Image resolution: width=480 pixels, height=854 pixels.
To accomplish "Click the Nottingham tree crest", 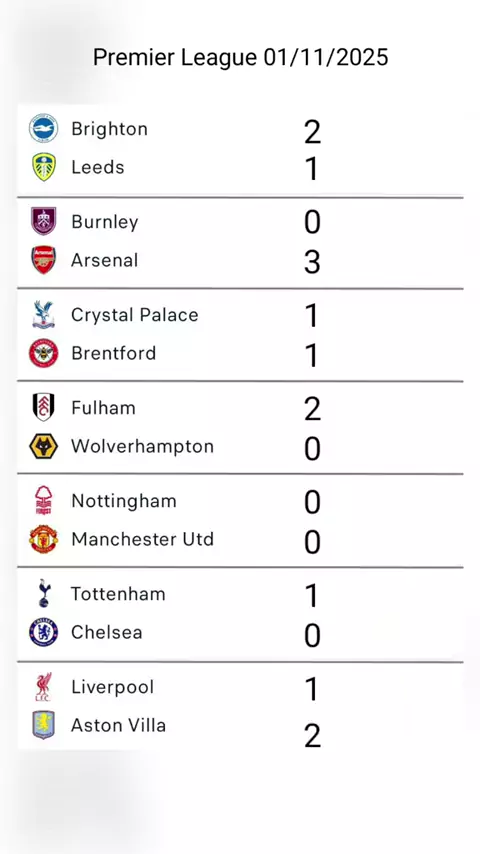I will (x=44, y=501).
